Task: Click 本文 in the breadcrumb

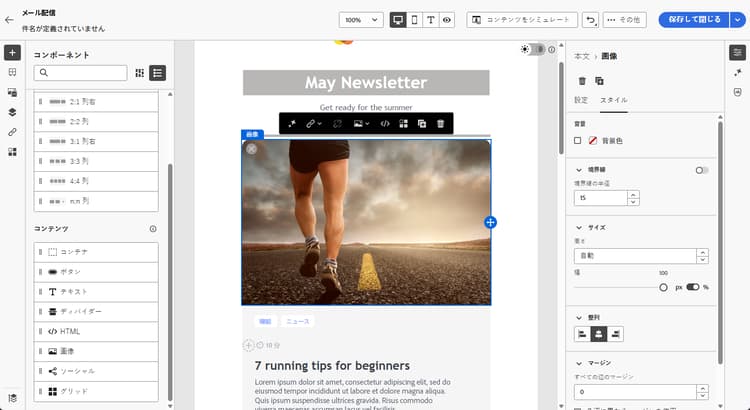Action: (x=582, y=56)
